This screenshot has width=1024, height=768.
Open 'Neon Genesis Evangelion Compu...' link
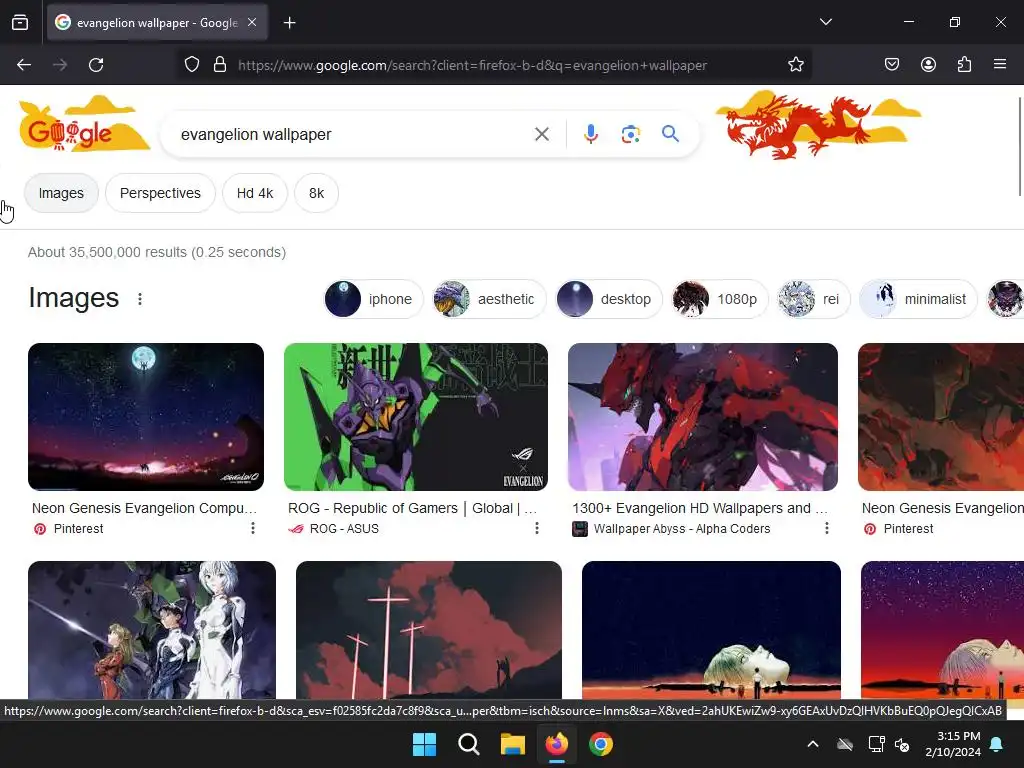pyautogui.click(x=144, y=508)
